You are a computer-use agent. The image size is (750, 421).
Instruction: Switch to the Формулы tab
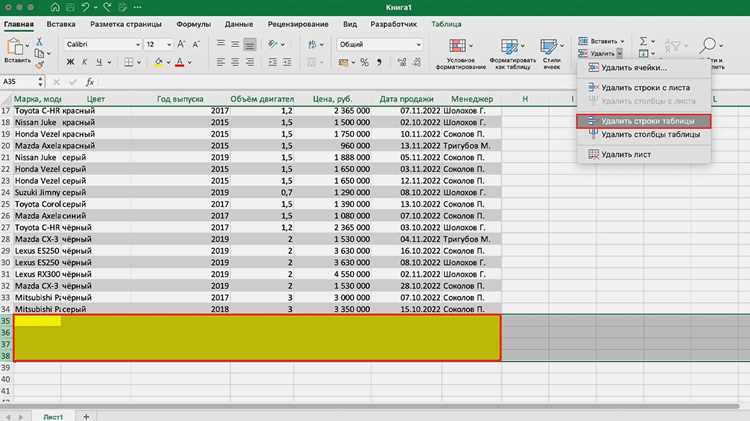(193, 24)
